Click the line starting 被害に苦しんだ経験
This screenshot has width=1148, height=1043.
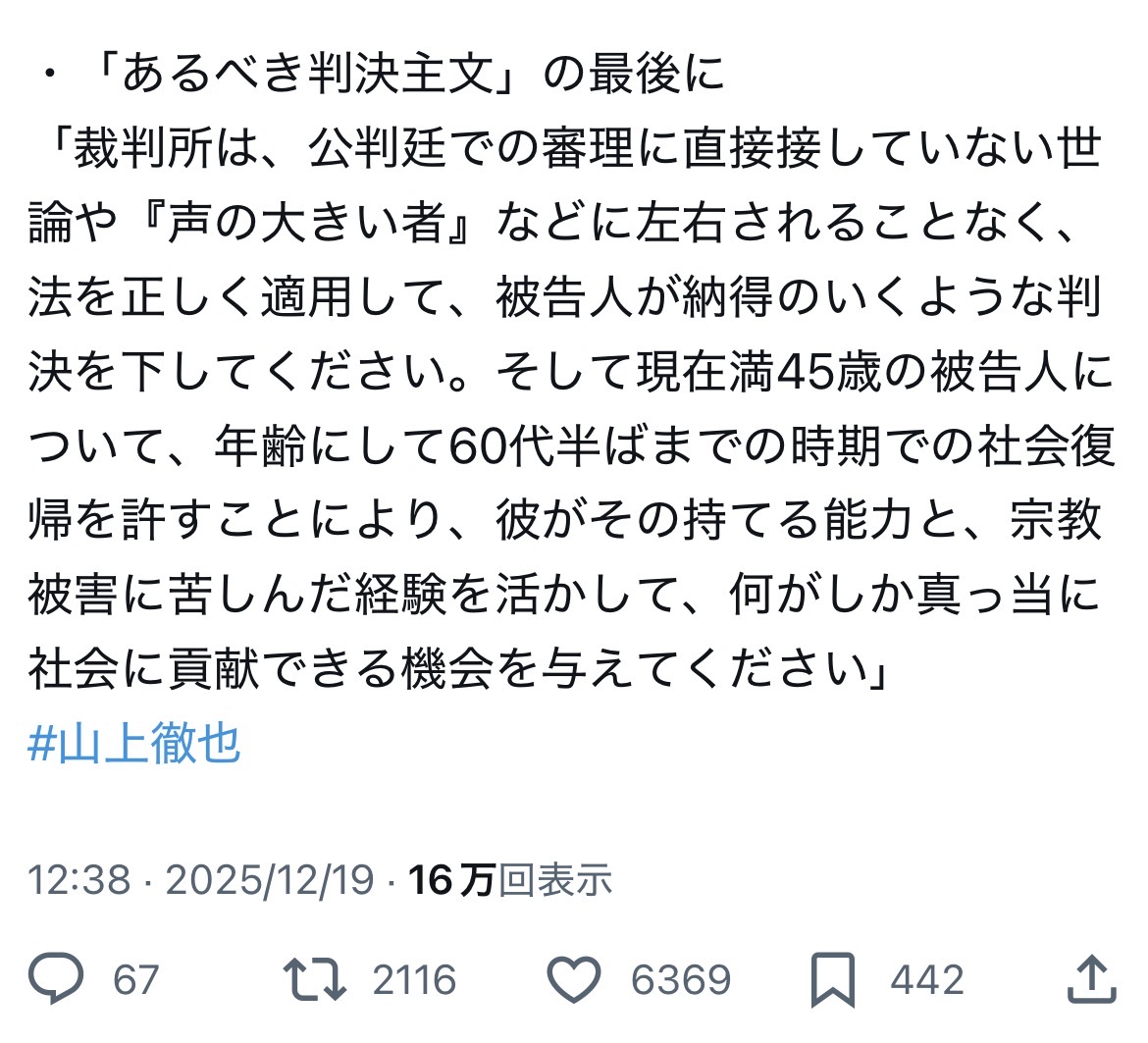(564, 594)
